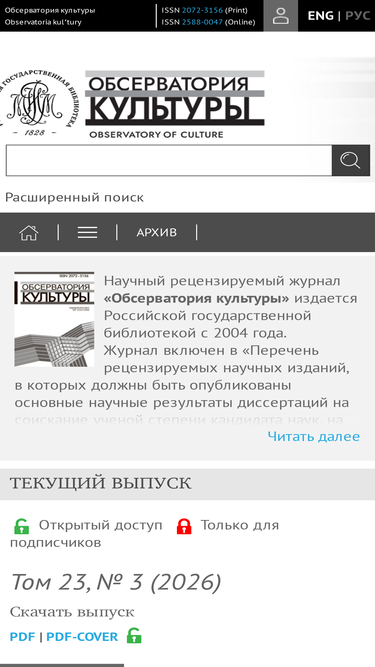Go to the home icon in navigation bar
The height and width of the screenshot is (667, 375).
point(28,233)
